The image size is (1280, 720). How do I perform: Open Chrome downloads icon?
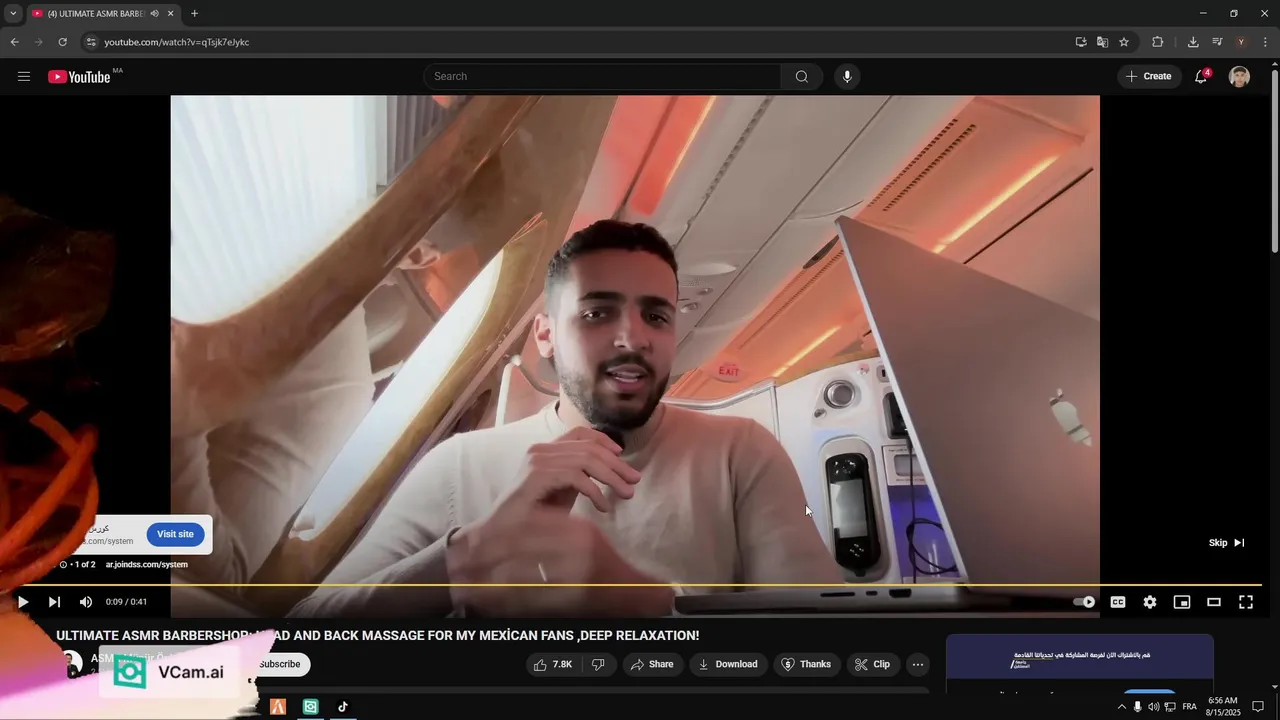[x=1193, y=42]
